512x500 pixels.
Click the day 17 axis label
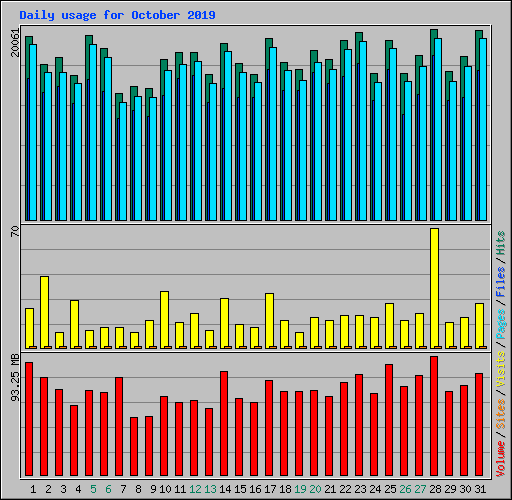point(270,489)
